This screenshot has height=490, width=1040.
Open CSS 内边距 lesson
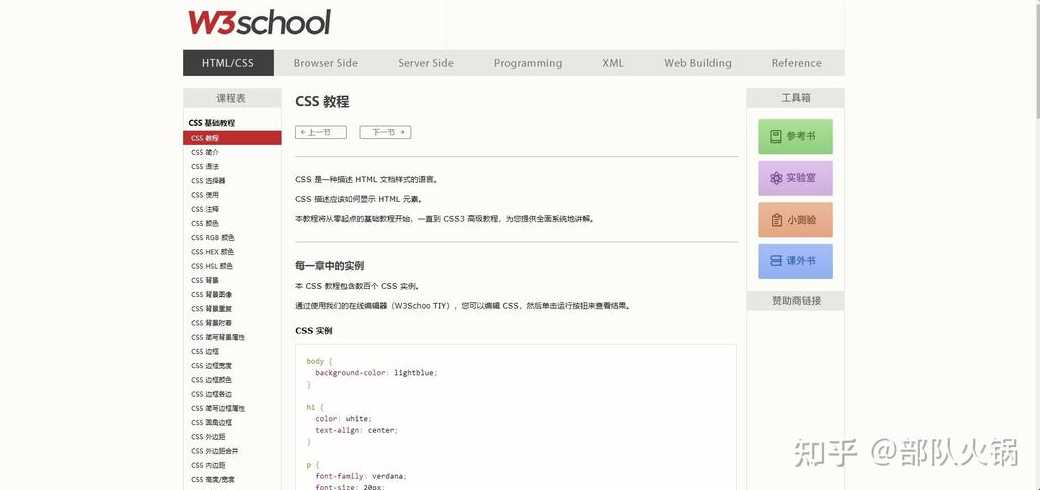[208, 465]
